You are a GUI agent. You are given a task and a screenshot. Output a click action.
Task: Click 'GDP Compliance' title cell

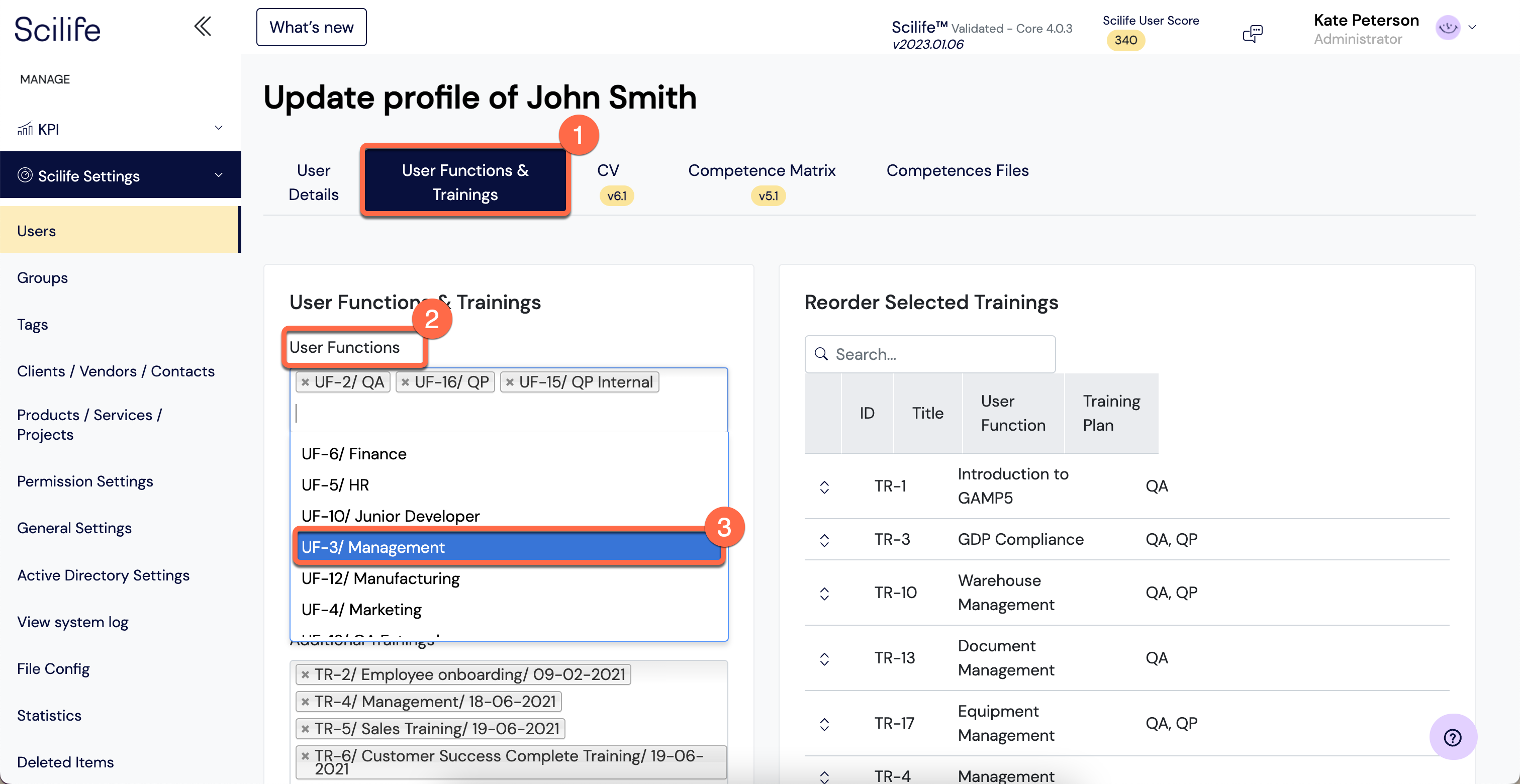tap(1021, 539)
